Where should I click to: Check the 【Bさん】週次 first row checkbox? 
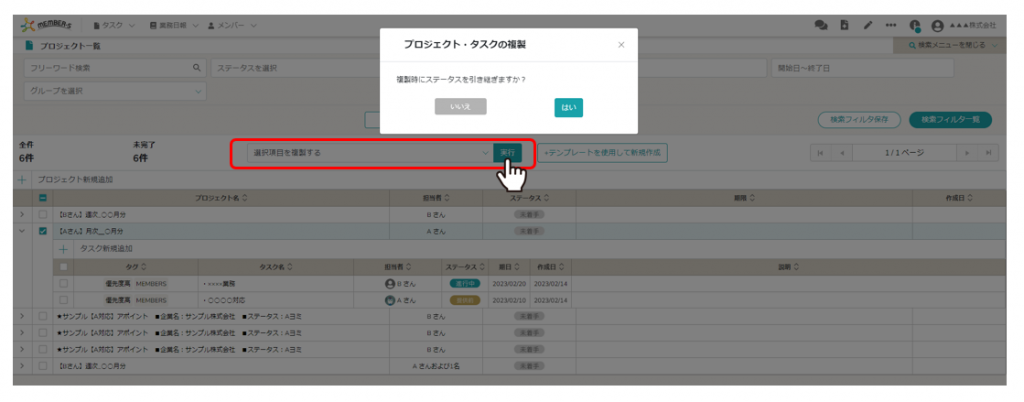pos(42,214)
